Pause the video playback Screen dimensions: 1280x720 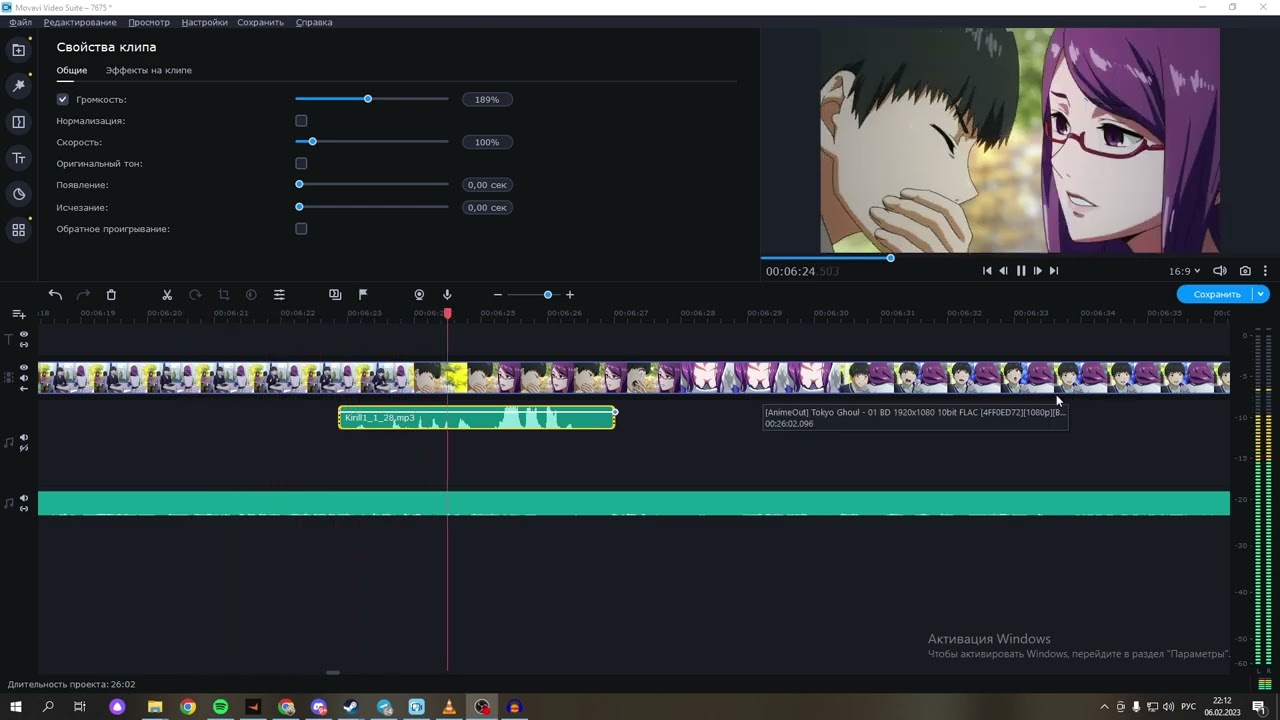click(1021, 271)
